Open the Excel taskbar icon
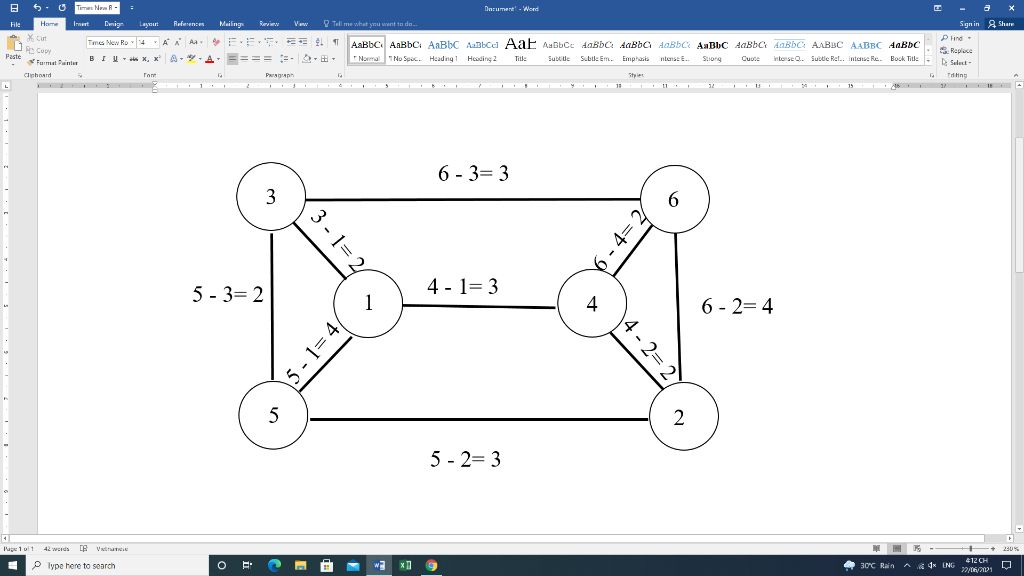This screenshot has height=576, width=1024. click(405, 566)
